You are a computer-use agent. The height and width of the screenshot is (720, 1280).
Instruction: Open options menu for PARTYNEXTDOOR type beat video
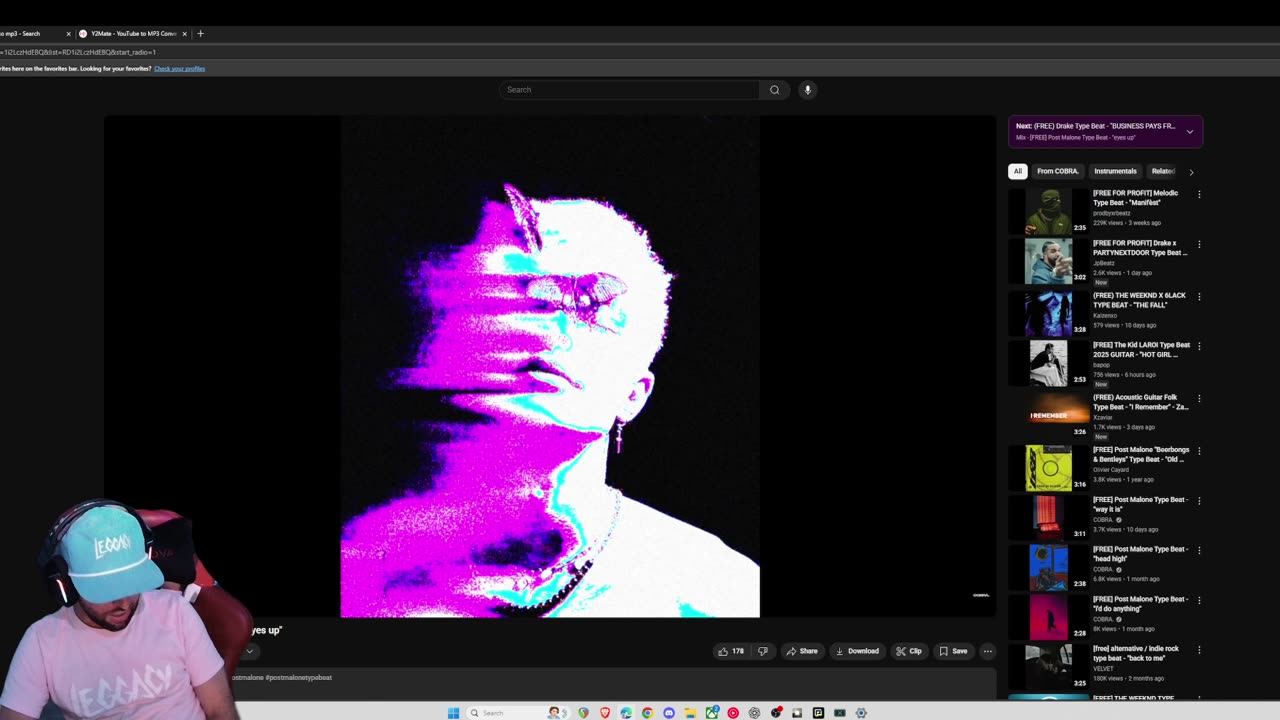pyautogui.click(x=1199, y=244)
